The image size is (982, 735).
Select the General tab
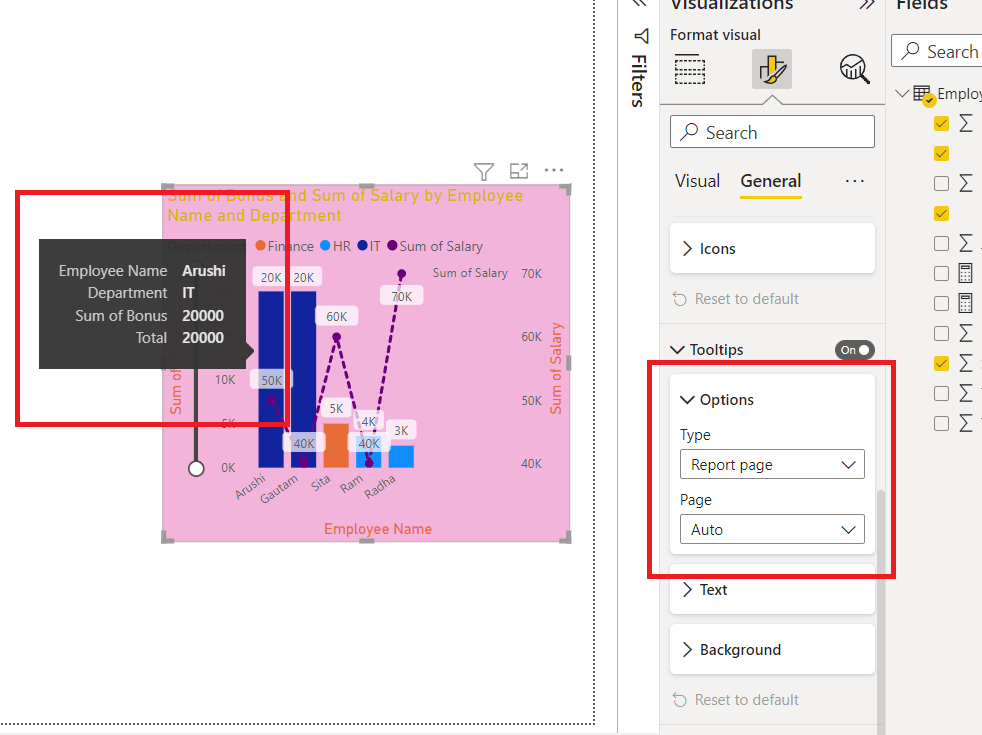coord(770,181)
